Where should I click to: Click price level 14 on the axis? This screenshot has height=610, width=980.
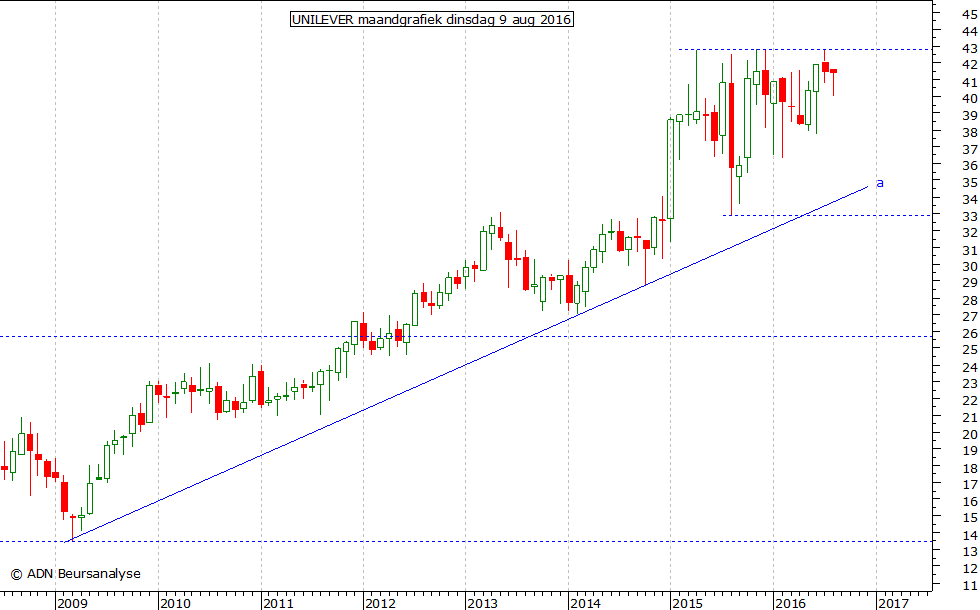point(970,535)
